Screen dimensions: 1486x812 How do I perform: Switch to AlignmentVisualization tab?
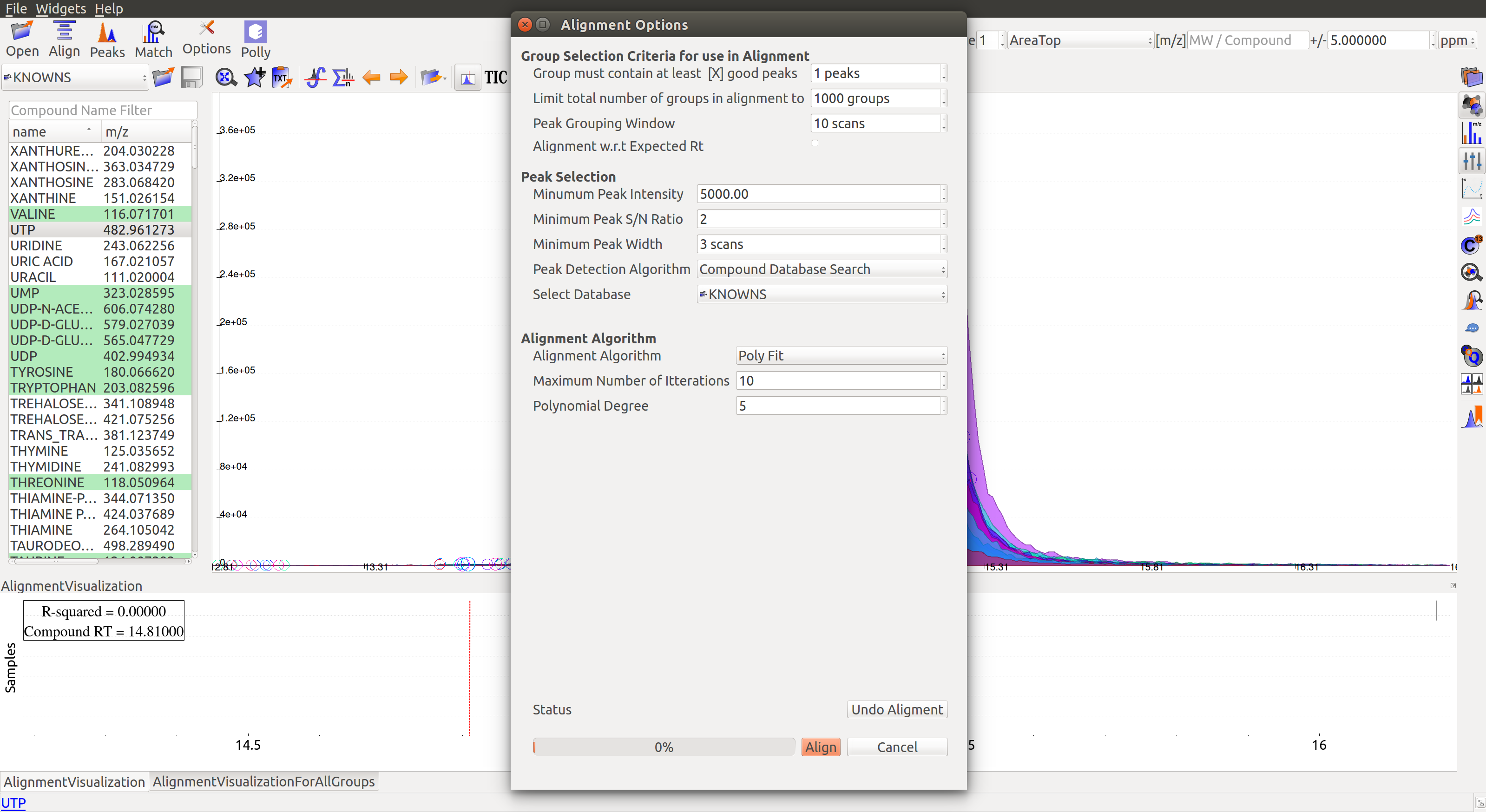pos(74,782)
